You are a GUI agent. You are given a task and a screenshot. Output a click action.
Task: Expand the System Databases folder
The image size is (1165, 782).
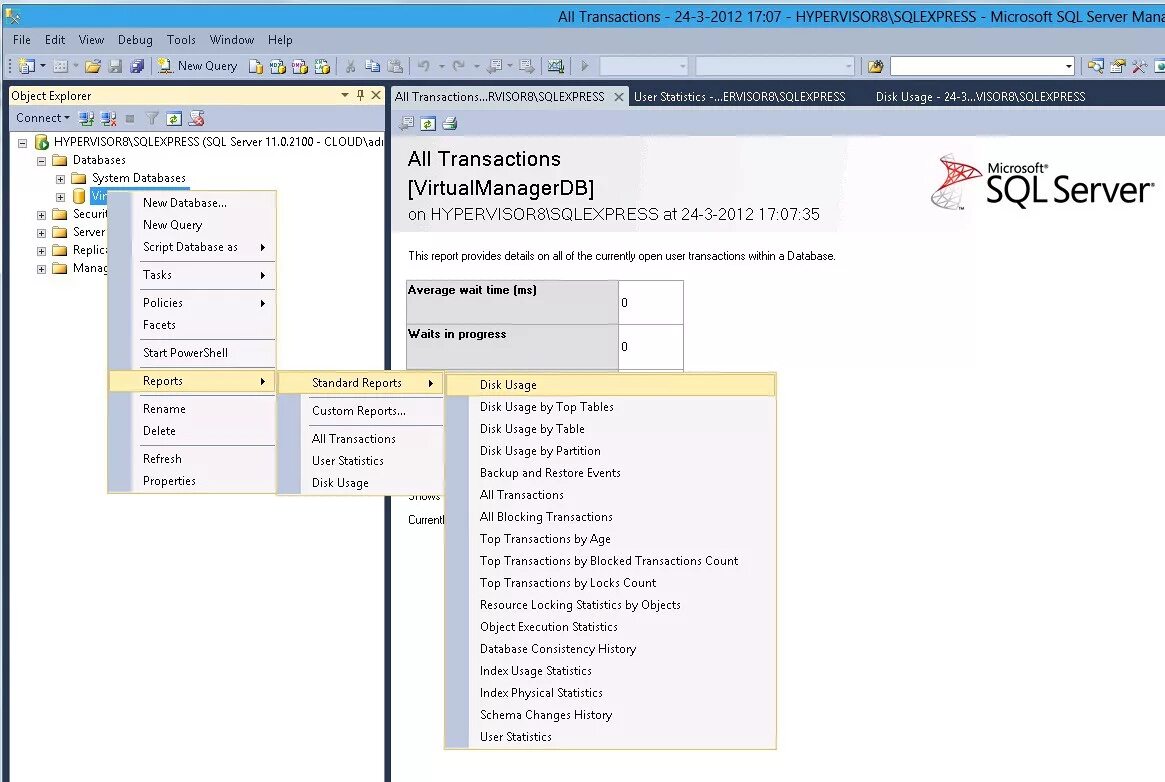[60, 179]
